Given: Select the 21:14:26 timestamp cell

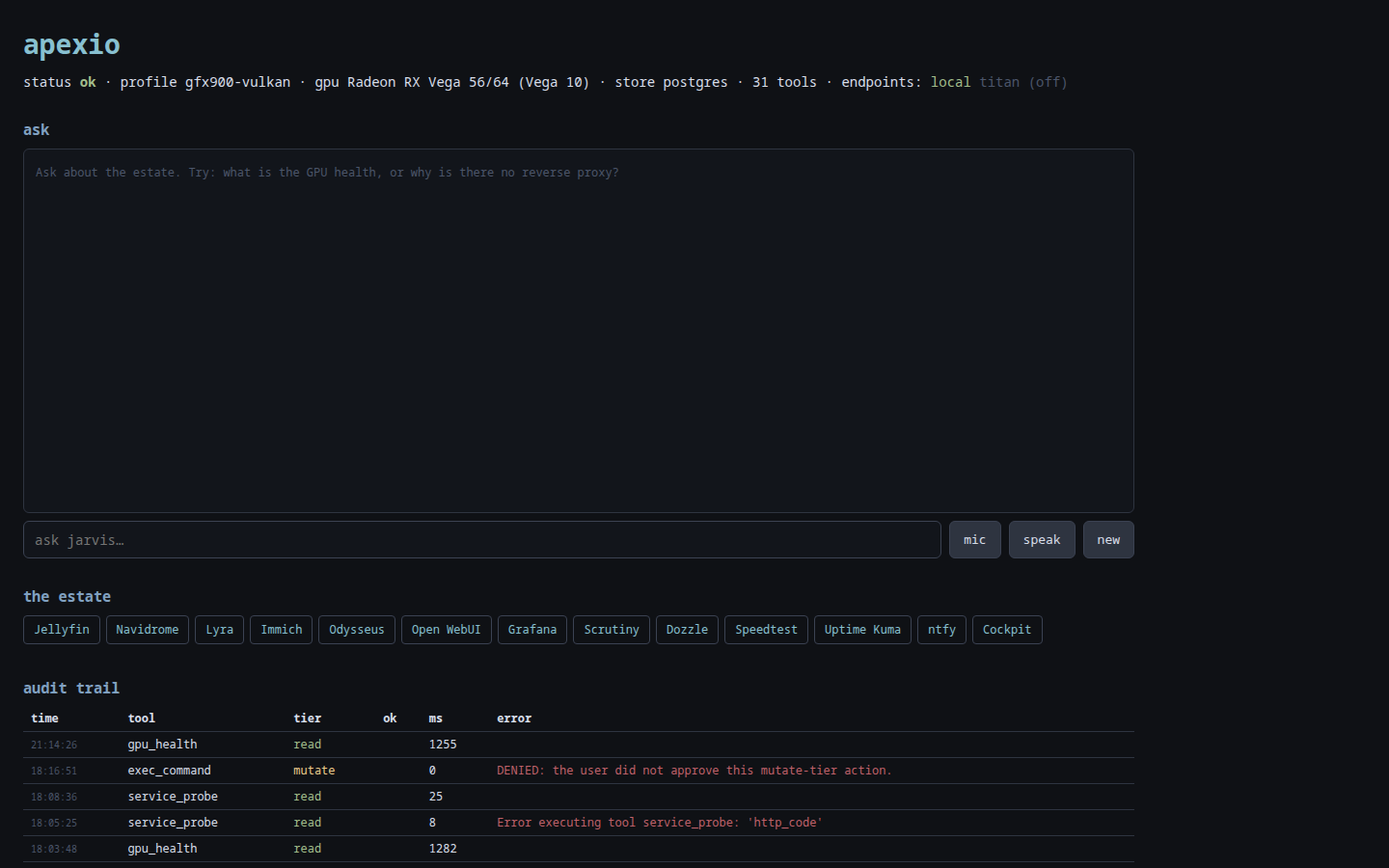Looking at the screenshot, I should pos(54,745).
